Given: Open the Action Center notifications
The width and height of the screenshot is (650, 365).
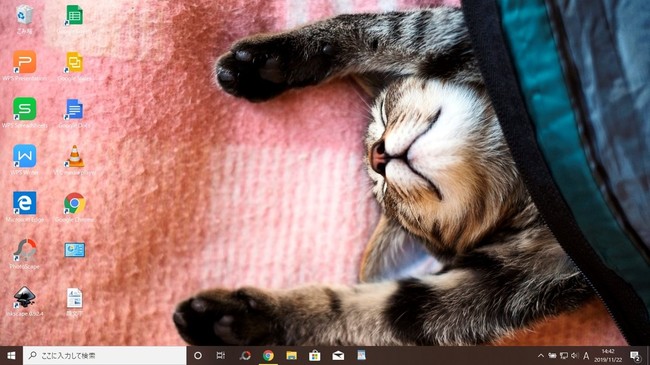Looking at the screenshot, I should (635, 355).
